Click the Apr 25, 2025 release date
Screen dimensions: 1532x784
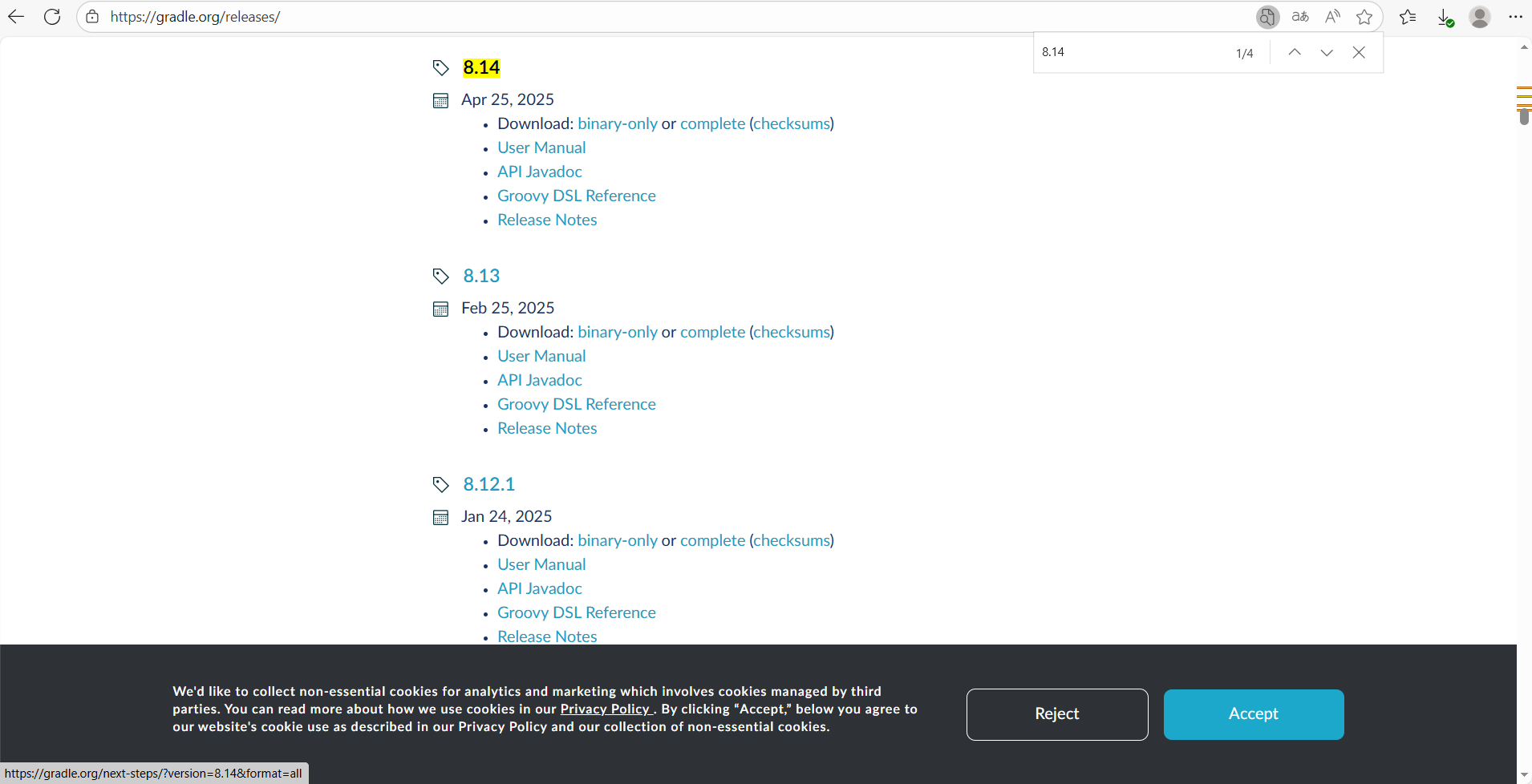(508, 99)
